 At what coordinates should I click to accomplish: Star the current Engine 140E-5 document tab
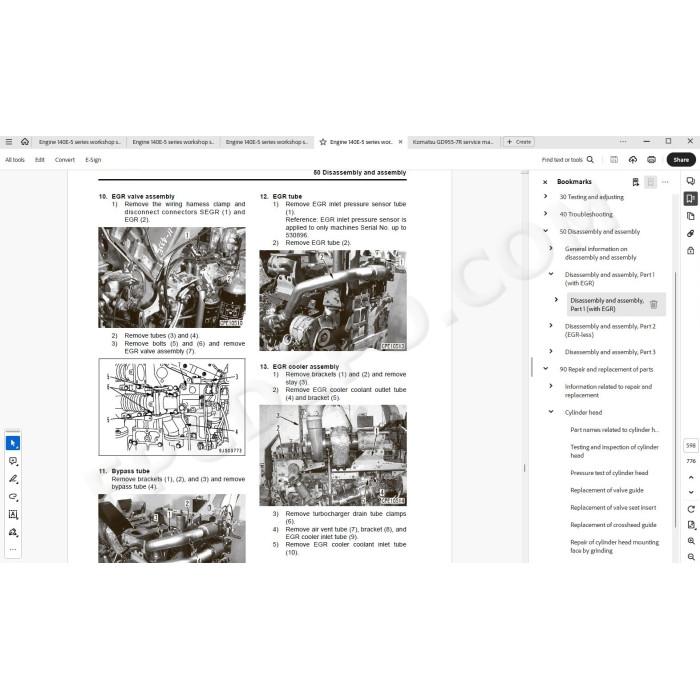323,142
